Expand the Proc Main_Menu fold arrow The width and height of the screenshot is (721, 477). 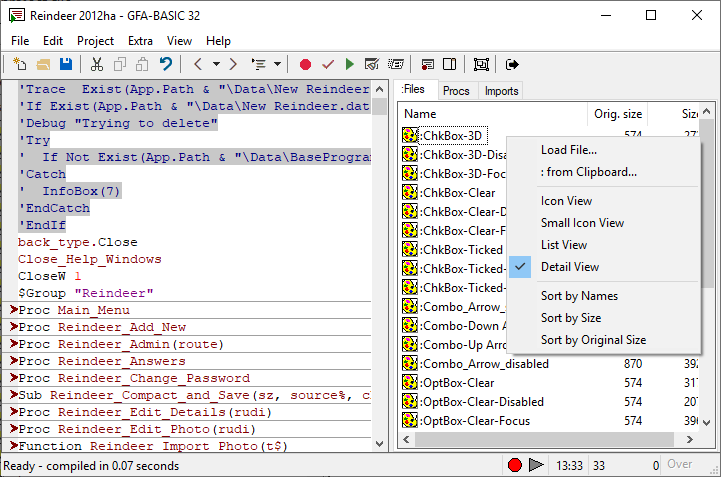(x=14, y=311)
